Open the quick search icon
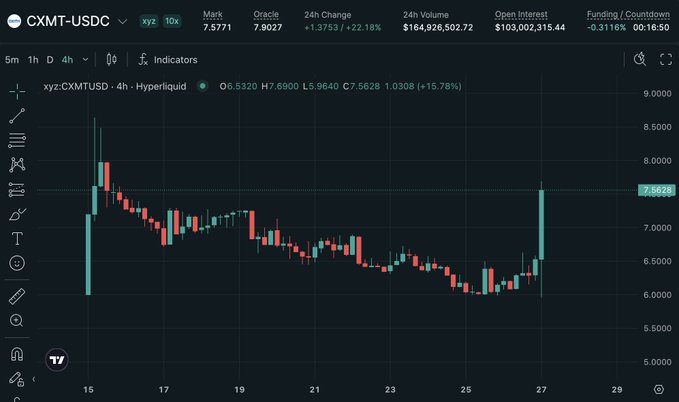Screen dimensions: 679x402 pyautogui.click(x=640, y=59)
